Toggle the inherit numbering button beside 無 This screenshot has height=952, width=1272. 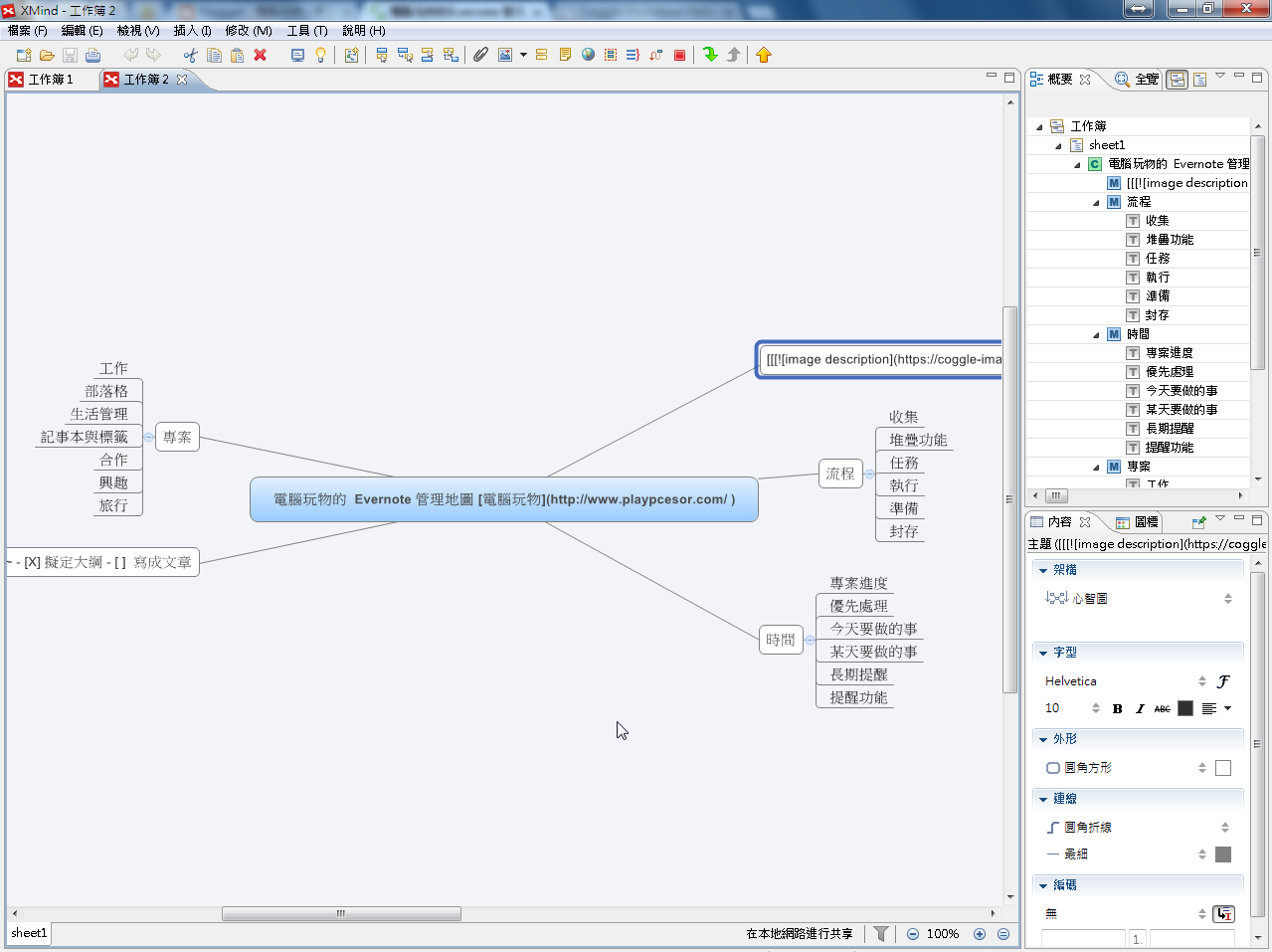pyautogui.click(x=1224, y=913)
